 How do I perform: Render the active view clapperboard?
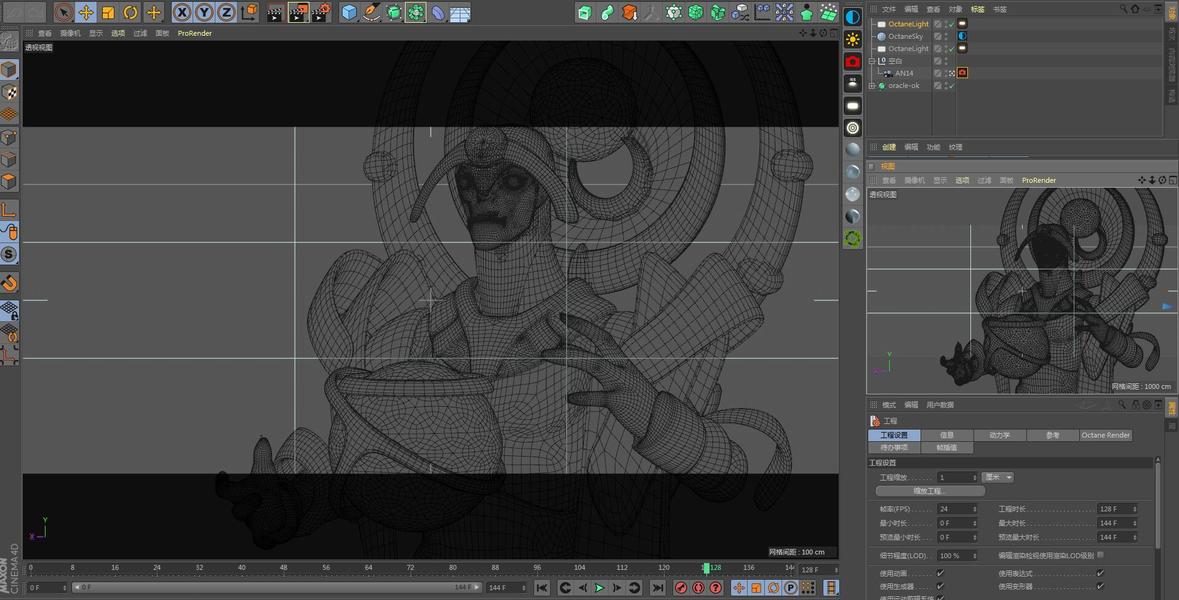[x=276, y=12]
